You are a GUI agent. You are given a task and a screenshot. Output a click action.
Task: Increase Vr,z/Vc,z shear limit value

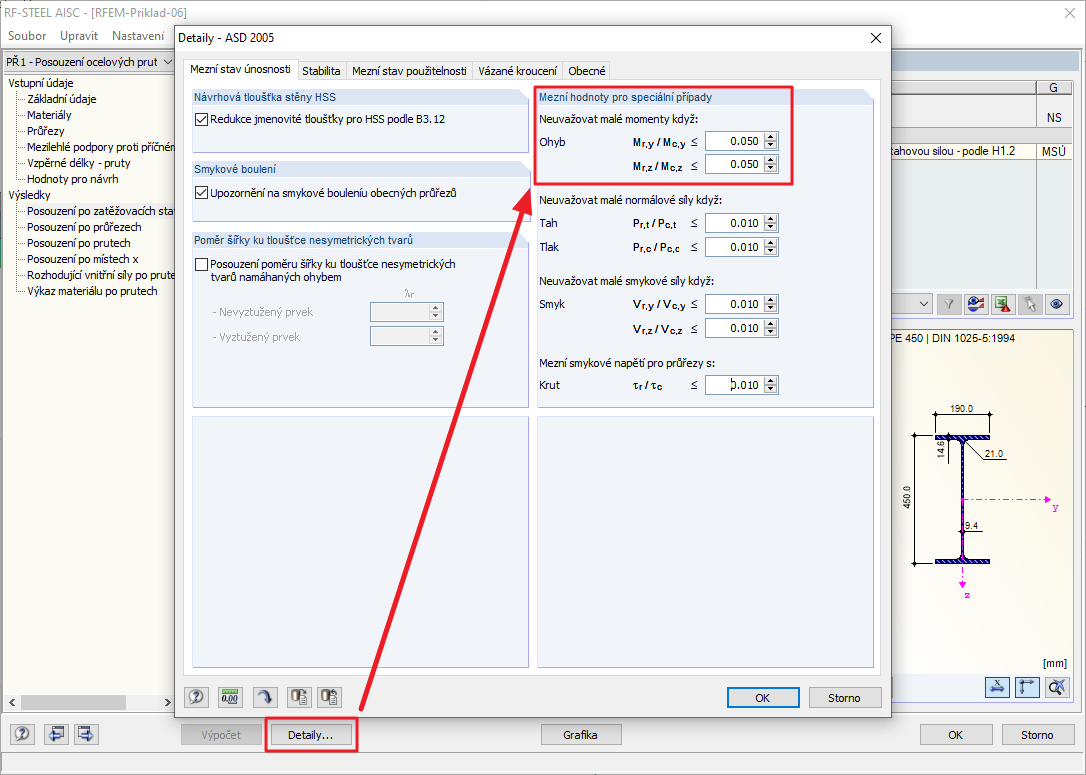(x=770, y=324)
